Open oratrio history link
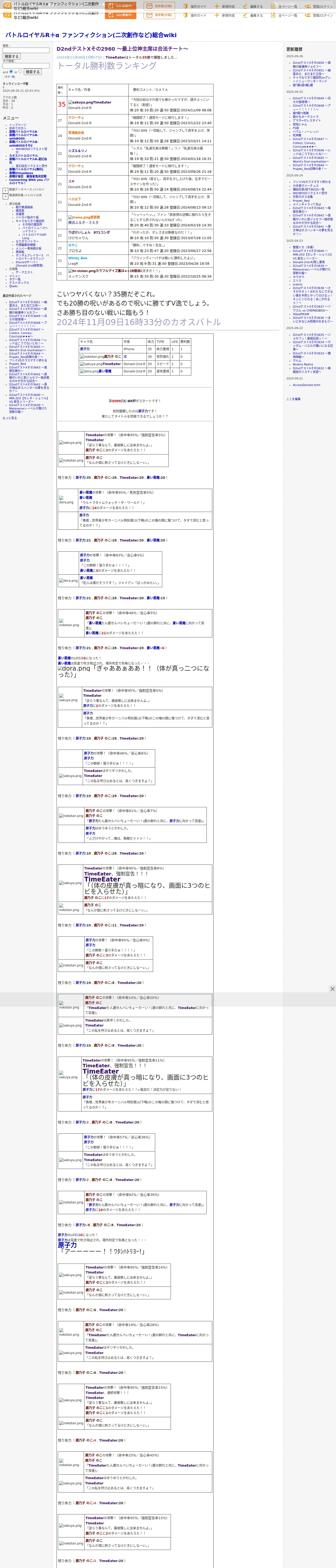 click(298, 284)
